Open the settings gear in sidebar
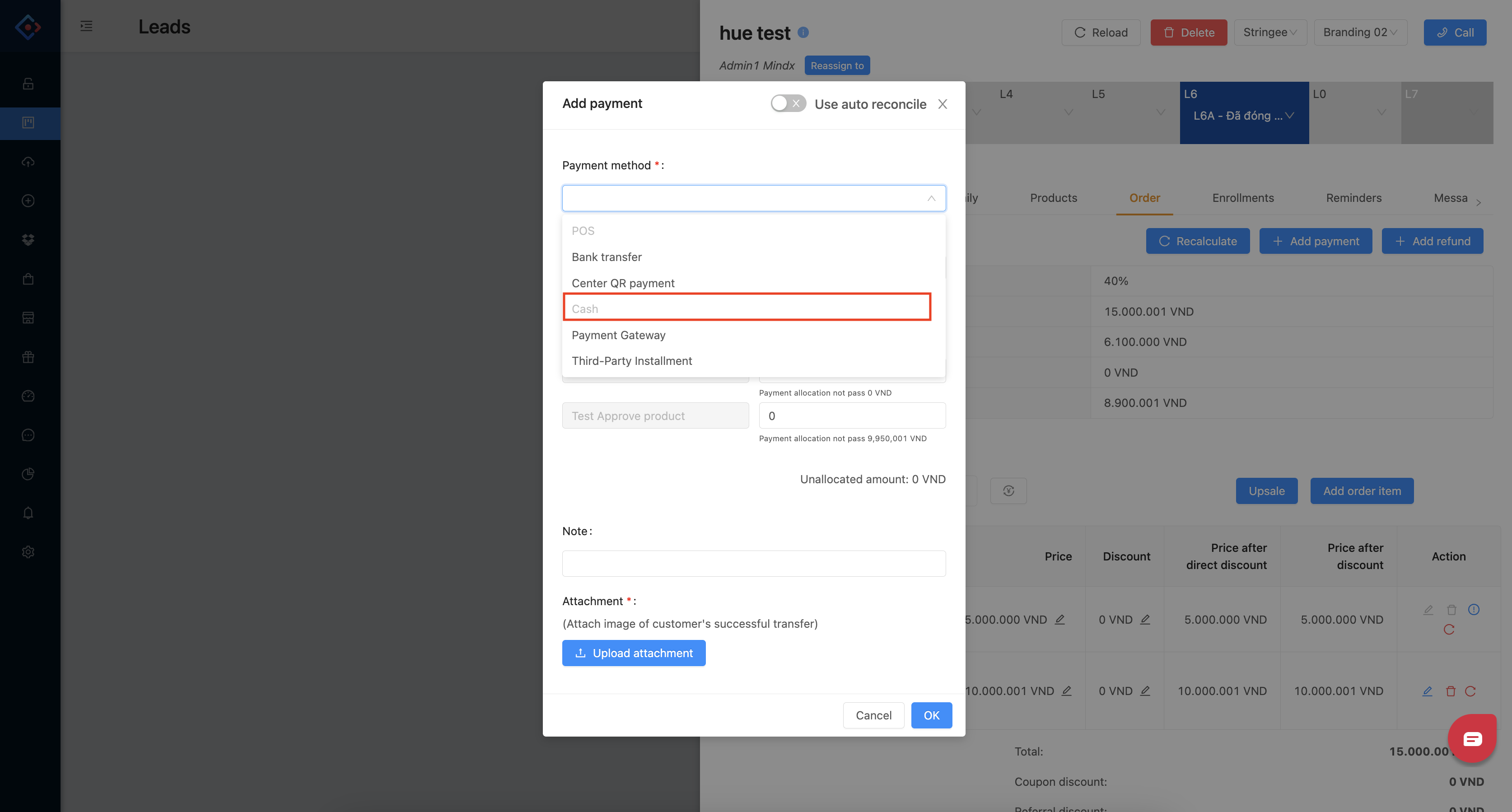The image size is (1512, 812). (x=28, y=552)
